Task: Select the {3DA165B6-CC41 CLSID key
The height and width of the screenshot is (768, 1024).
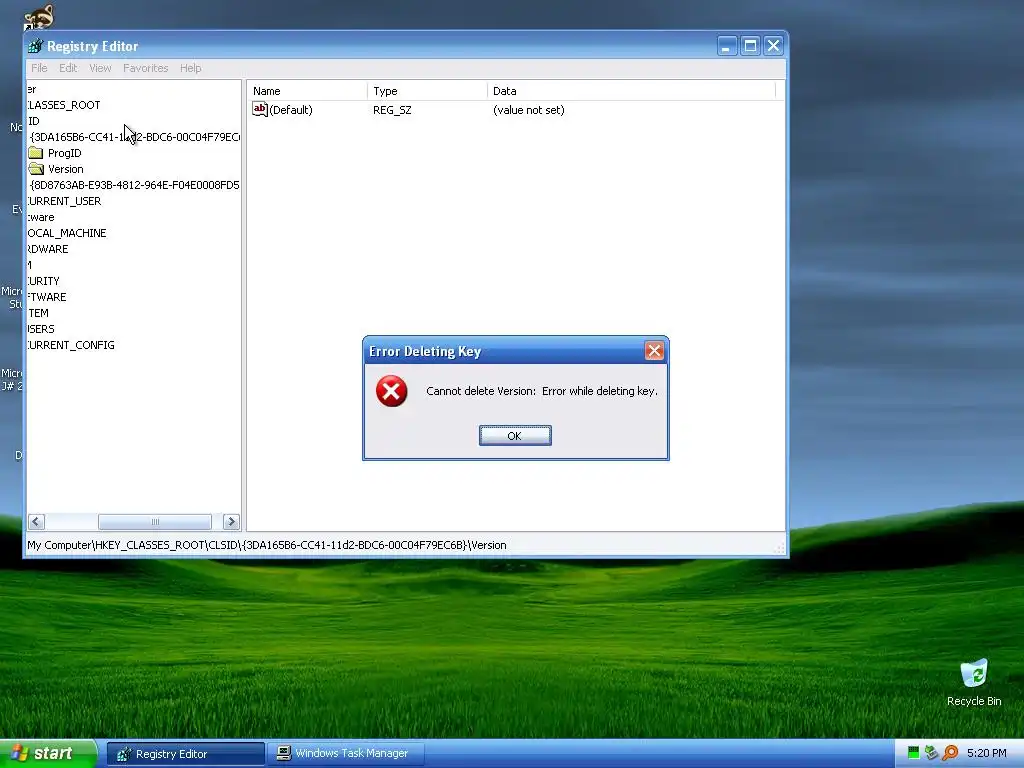Action: [x=135, y=137]
